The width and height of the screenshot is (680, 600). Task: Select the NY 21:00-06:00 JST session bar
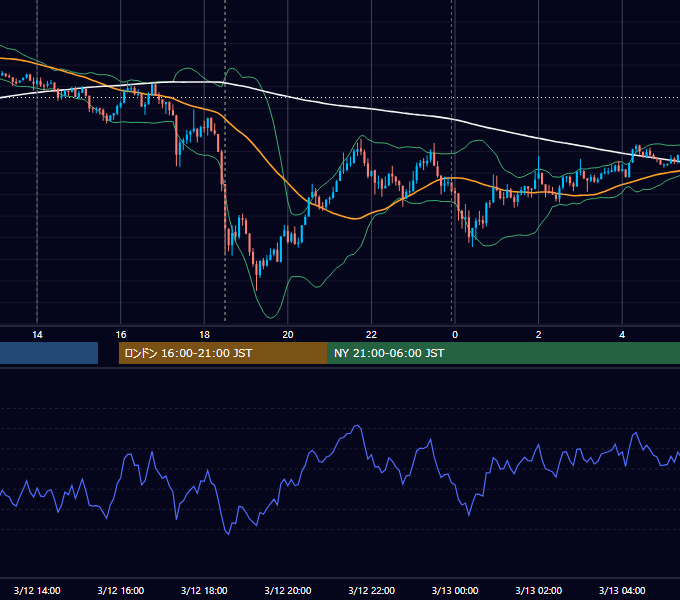coord(503,353)
